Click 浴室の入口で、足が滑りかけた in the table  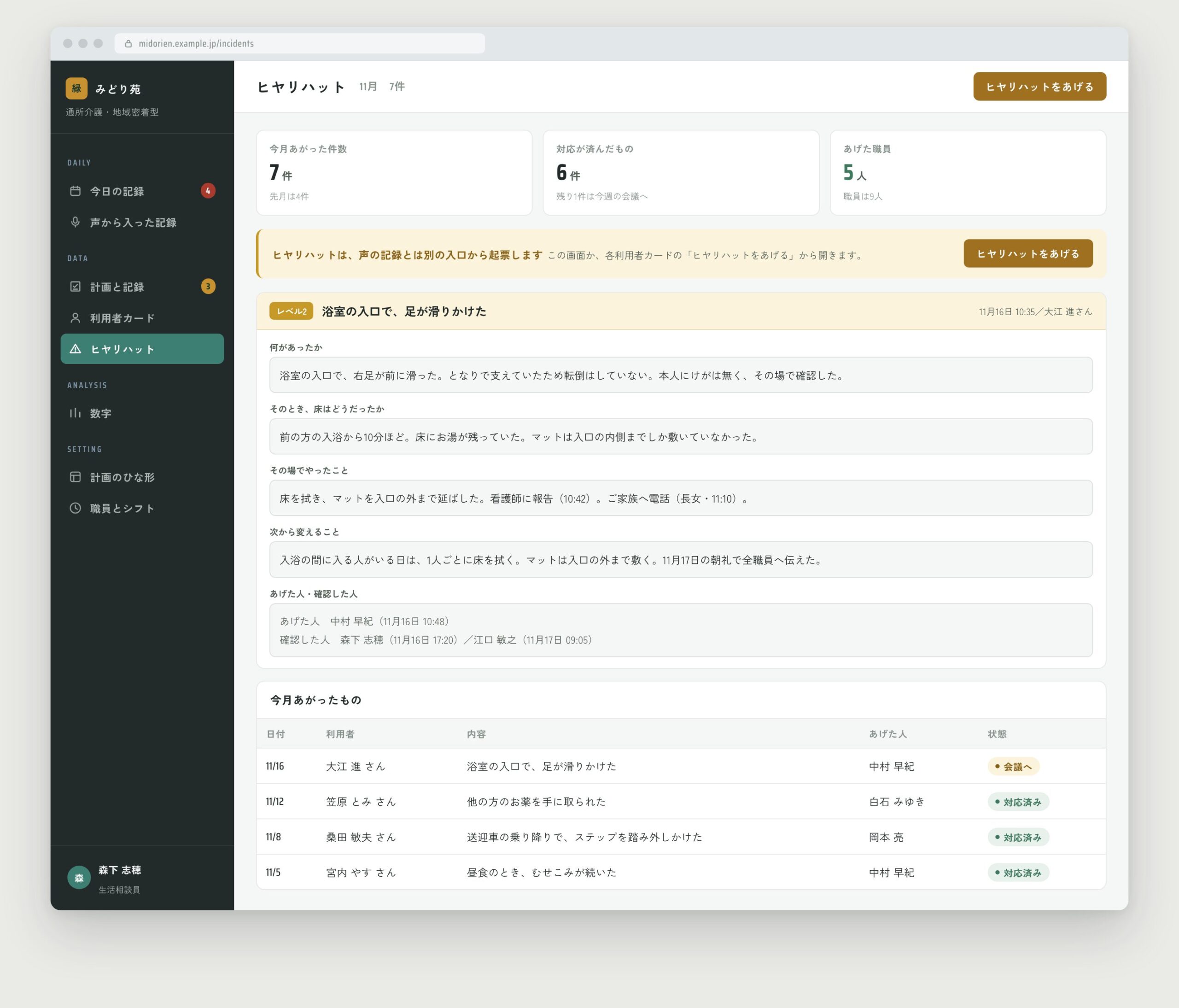(542, 766)
